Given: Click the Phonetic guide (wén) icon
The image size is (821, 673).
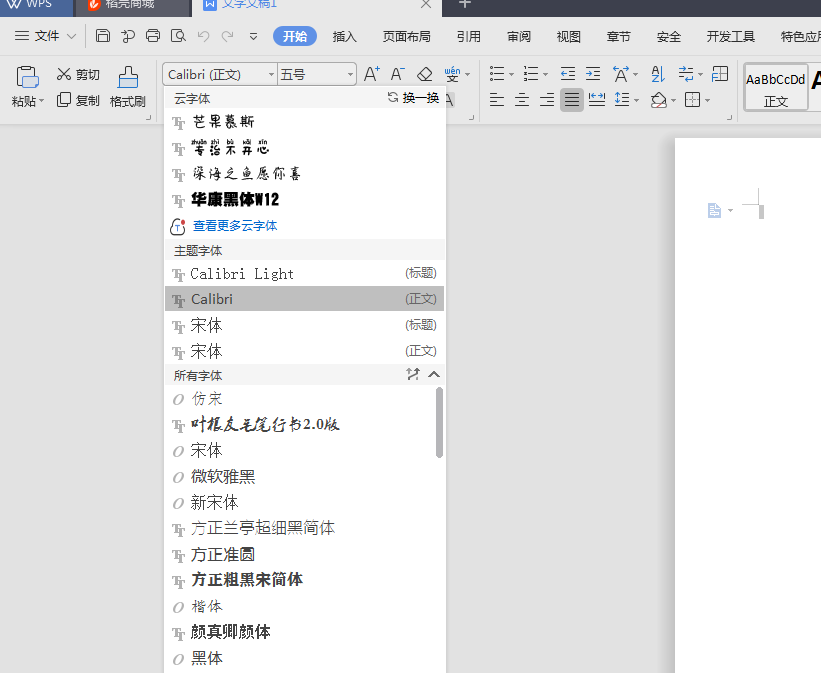Looking at the screenshot, I should (x=452, y=74).
